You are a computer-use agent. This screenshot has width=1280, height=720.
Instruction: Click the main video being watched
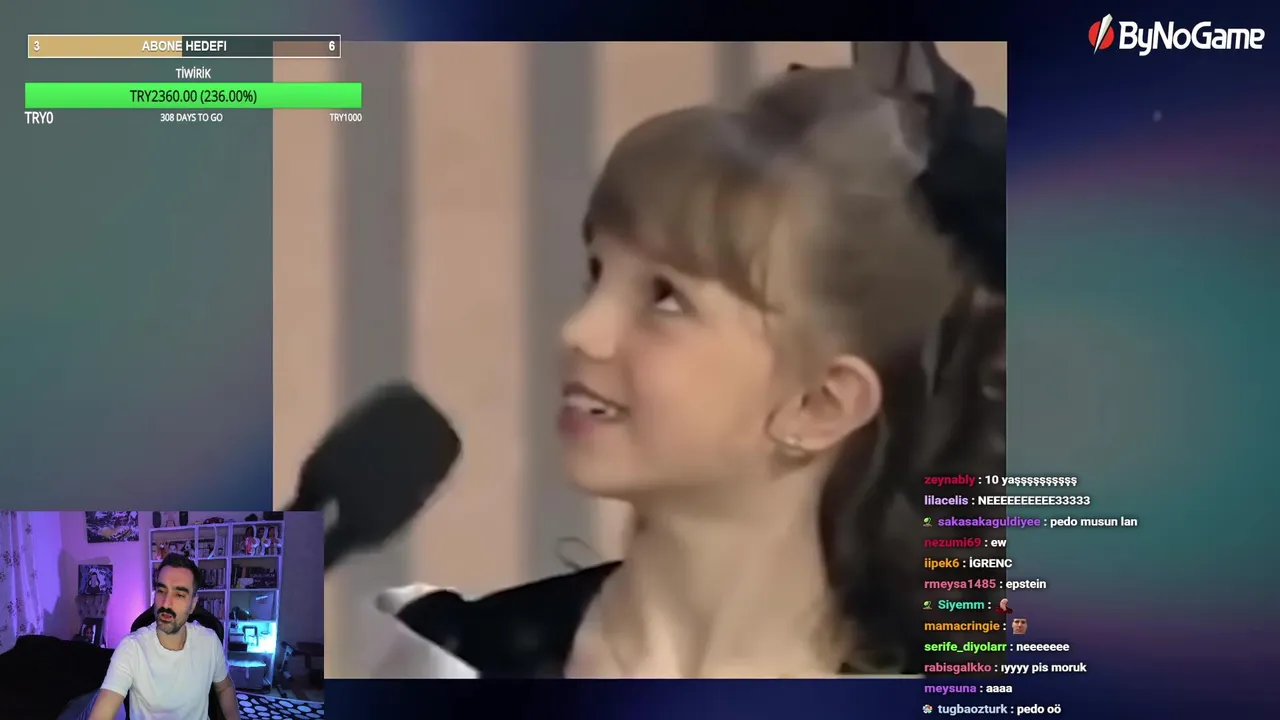pyautogui.click(x=640, y=360)
